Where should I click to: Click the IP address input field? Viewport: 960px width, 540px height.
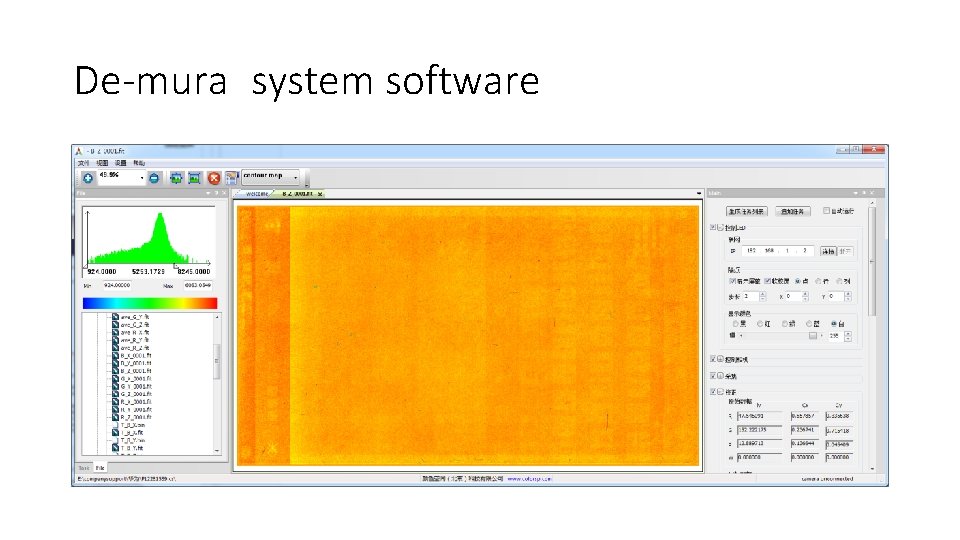(x=778, y=251)
